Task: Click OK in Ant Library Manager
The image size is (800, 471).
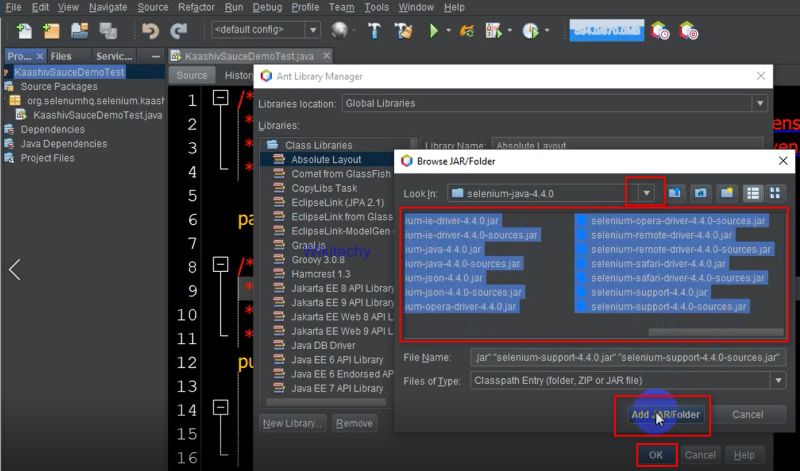Action: pos(656,455)
